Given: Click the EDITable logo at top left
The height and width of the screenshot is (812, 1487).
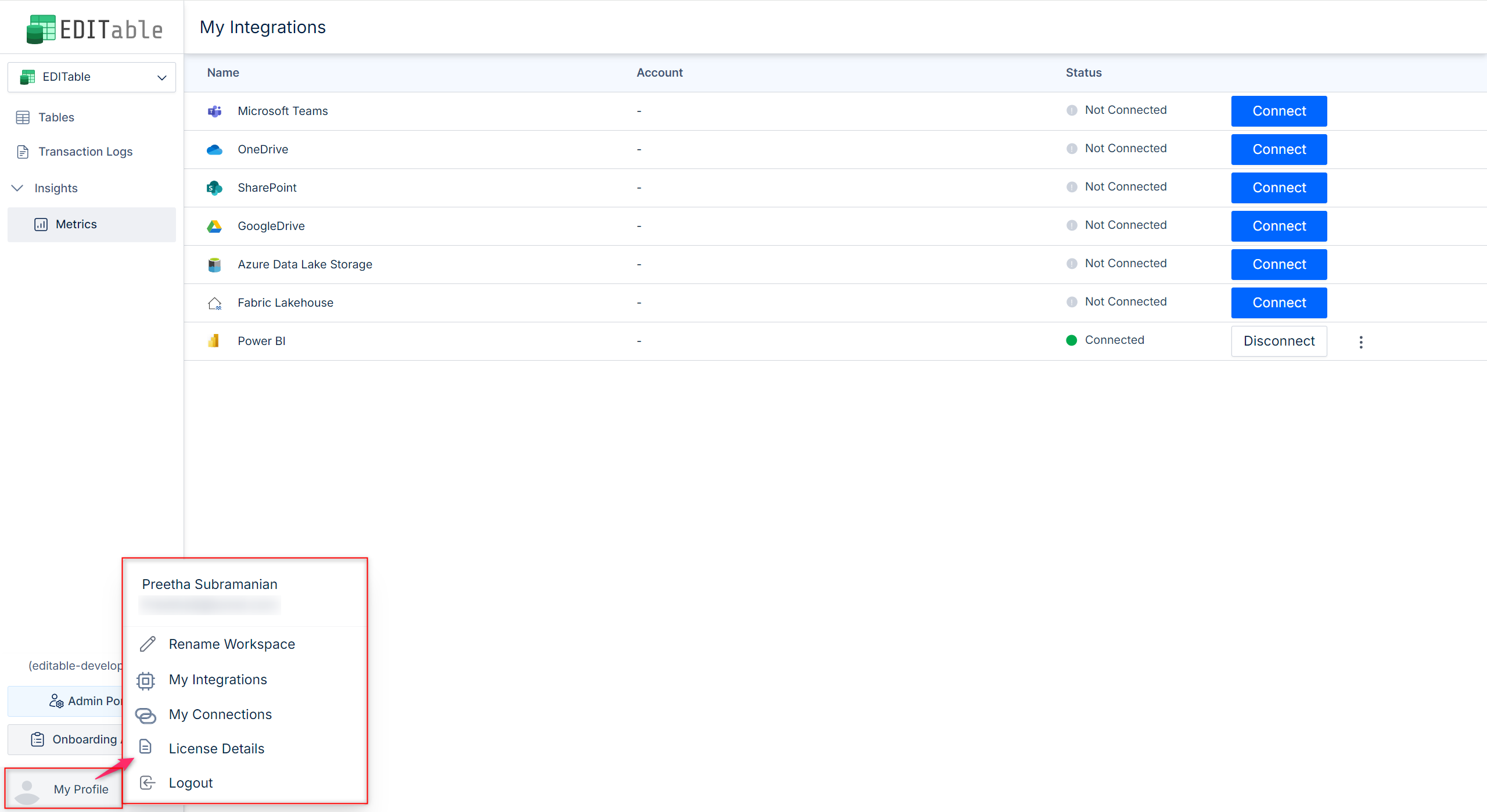Looking at the screenshot, I should point(94,29).
